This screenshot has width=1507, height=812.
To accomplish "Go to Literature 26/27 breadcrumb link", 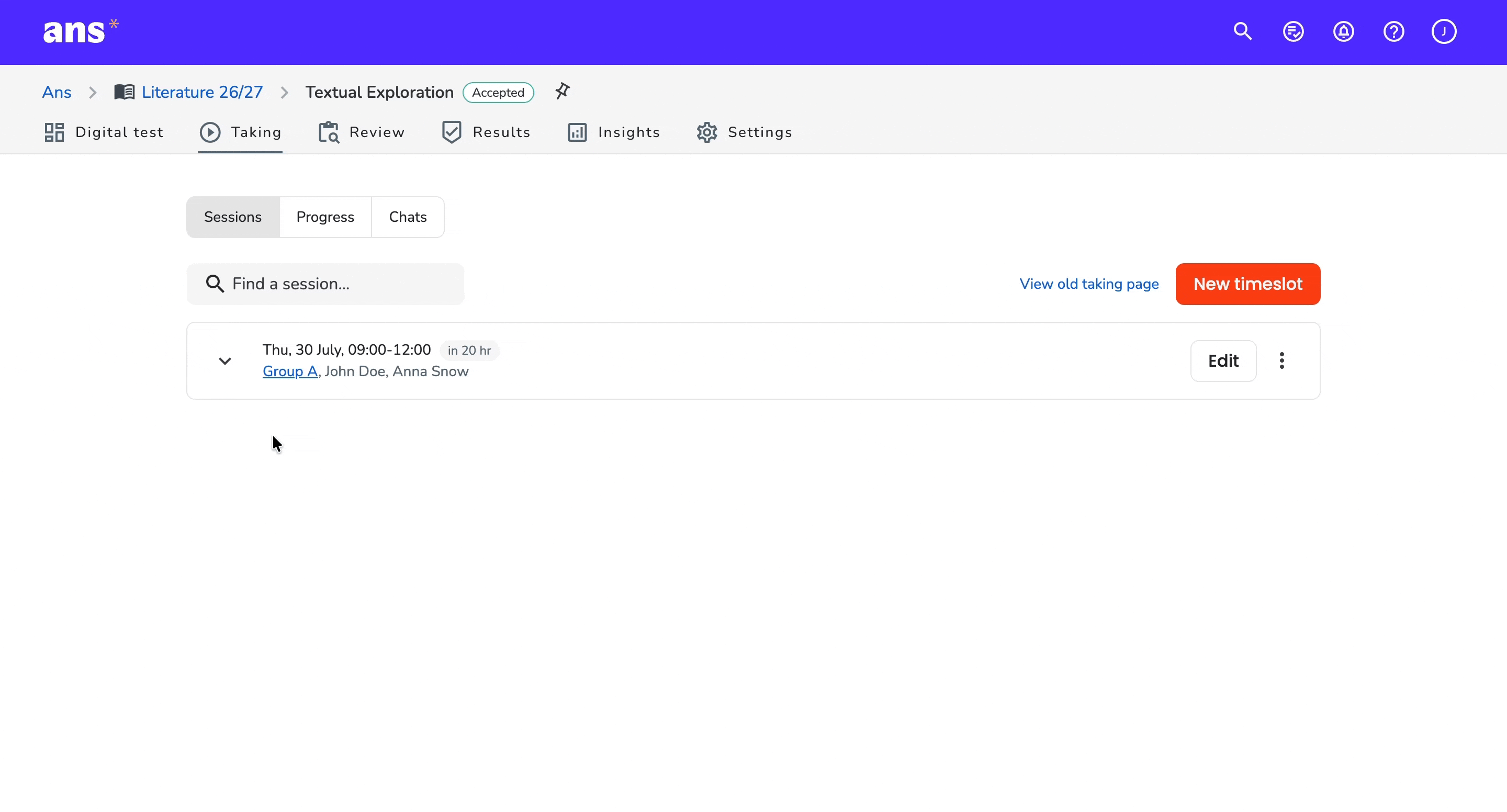I will pos(203,92).
